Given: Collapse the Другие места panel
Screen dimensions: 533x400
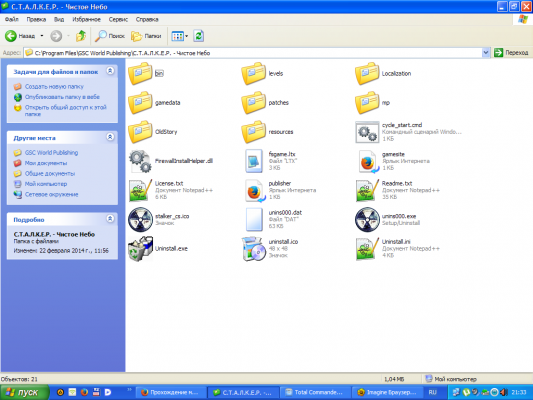Looking at the screenshot, I should click(x=110, y=137).
